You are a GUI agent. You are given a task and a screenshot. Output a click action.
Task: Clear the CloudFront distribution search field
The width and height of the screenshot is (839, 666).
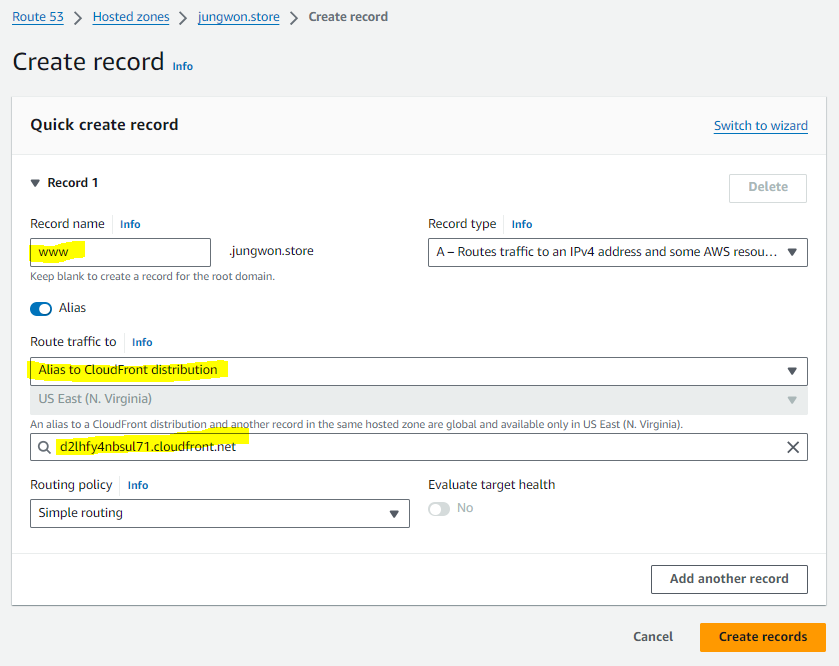tap(792, 447)
